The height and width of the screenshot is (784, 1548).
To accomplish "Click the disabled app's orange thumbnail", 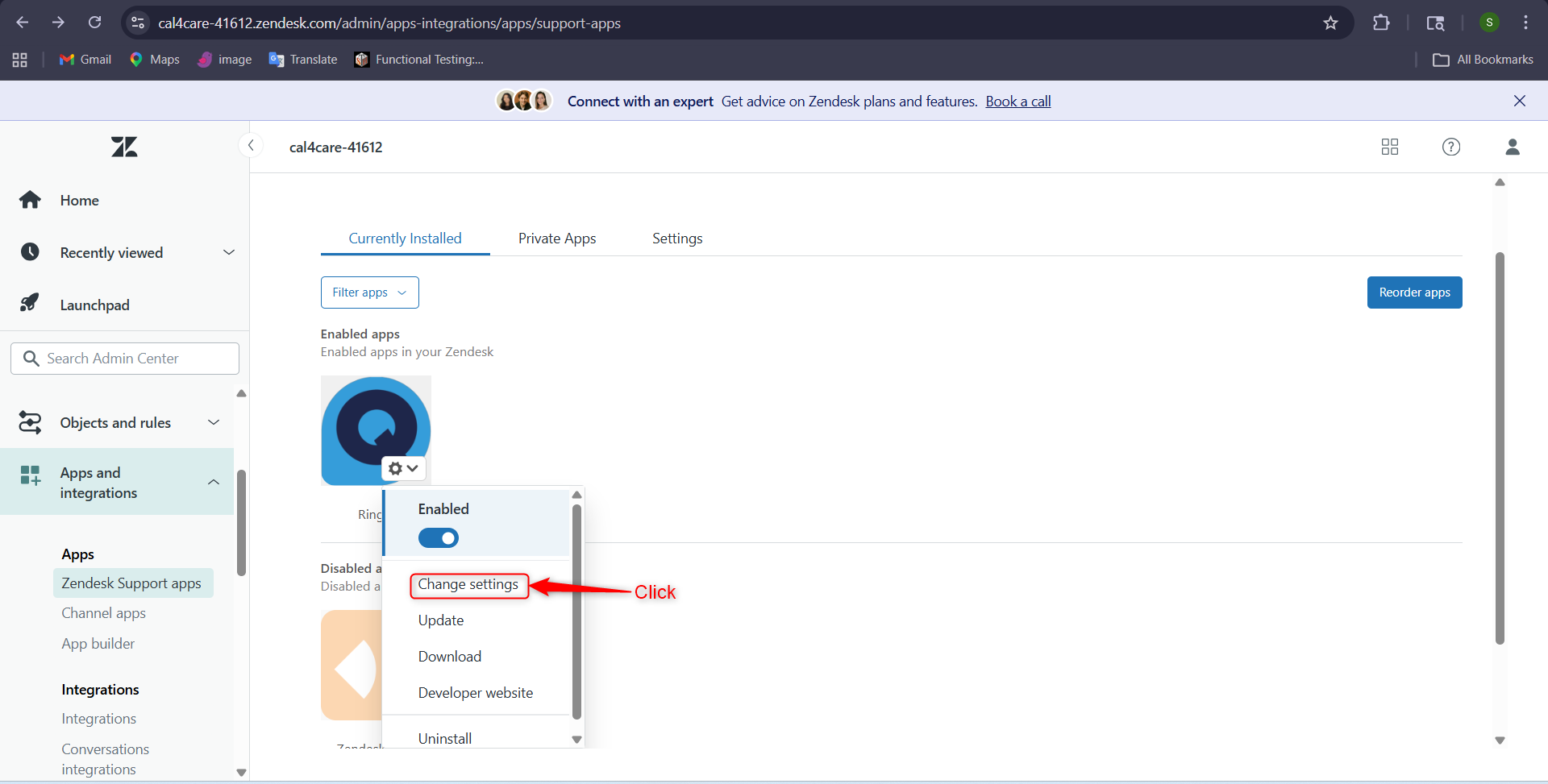I will (x=352, y=666).
